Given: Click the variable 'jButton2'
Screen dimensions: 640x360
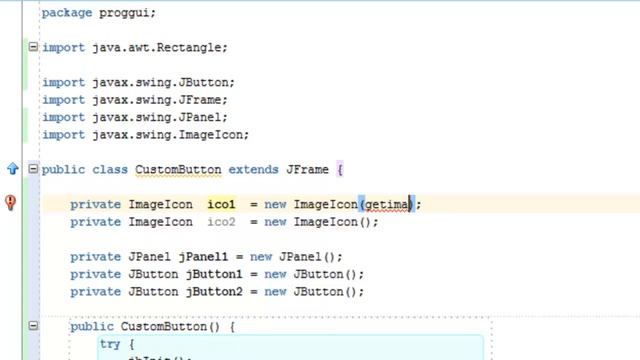Looking at the screenshot, I should click(x=214, y=292).
